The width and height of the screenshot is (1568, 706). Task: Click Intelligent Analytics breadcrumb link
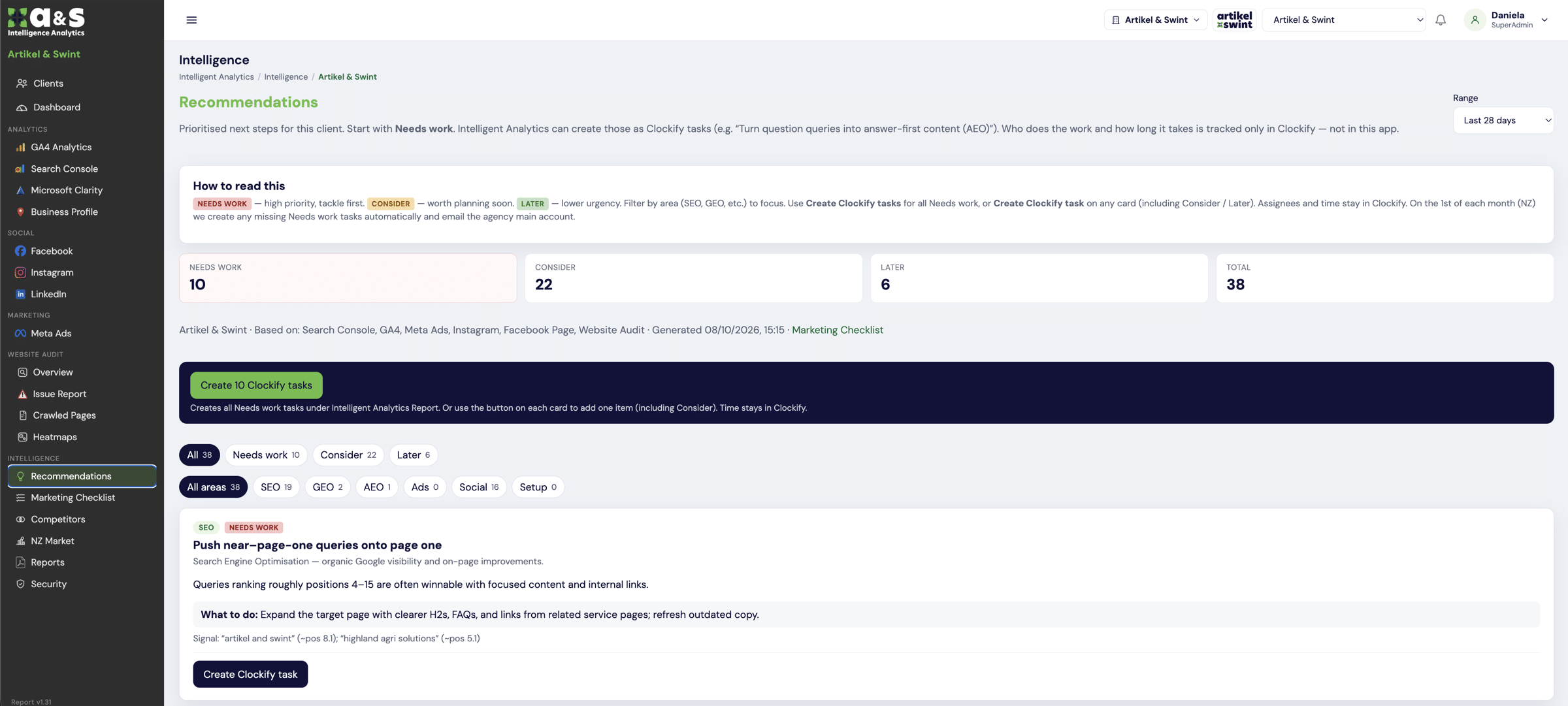[216, 77]
